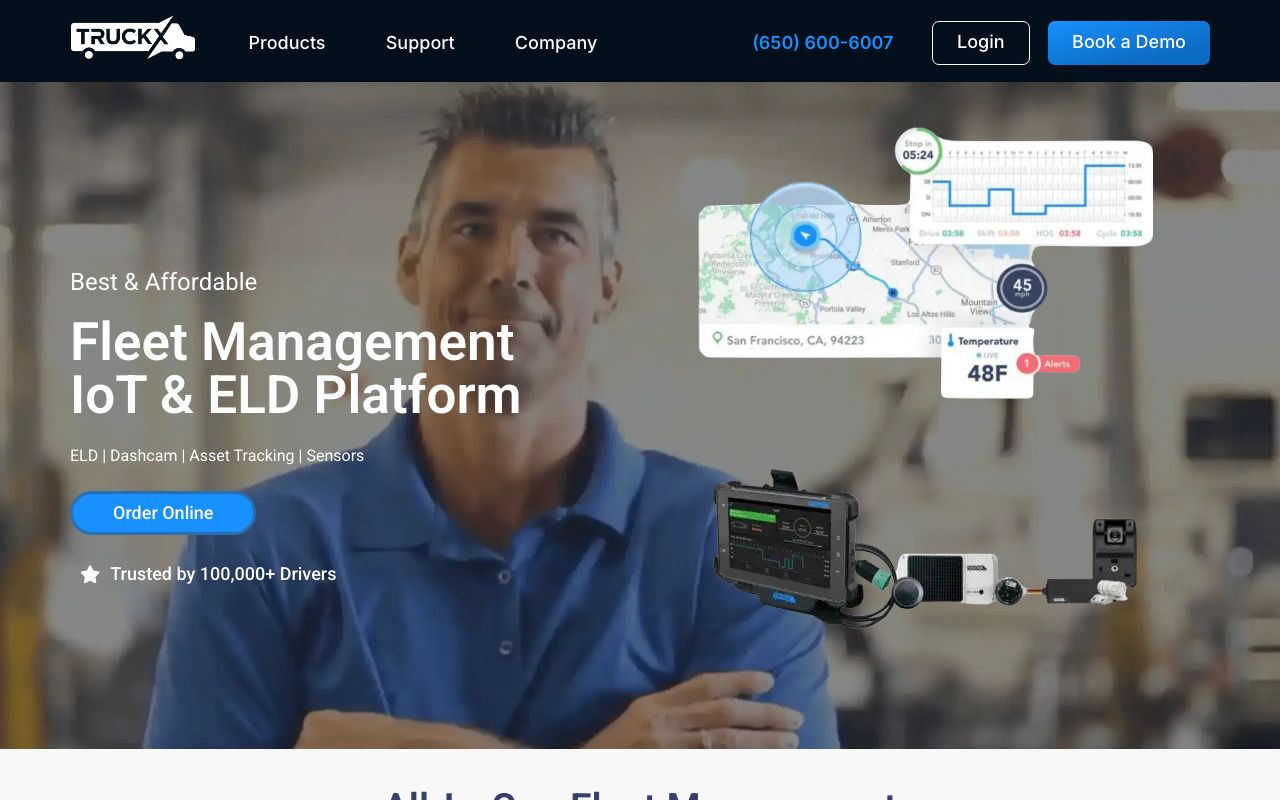The image size is (1280, 800).
Task: Click the Order Online button
Action: click(163, 513)
